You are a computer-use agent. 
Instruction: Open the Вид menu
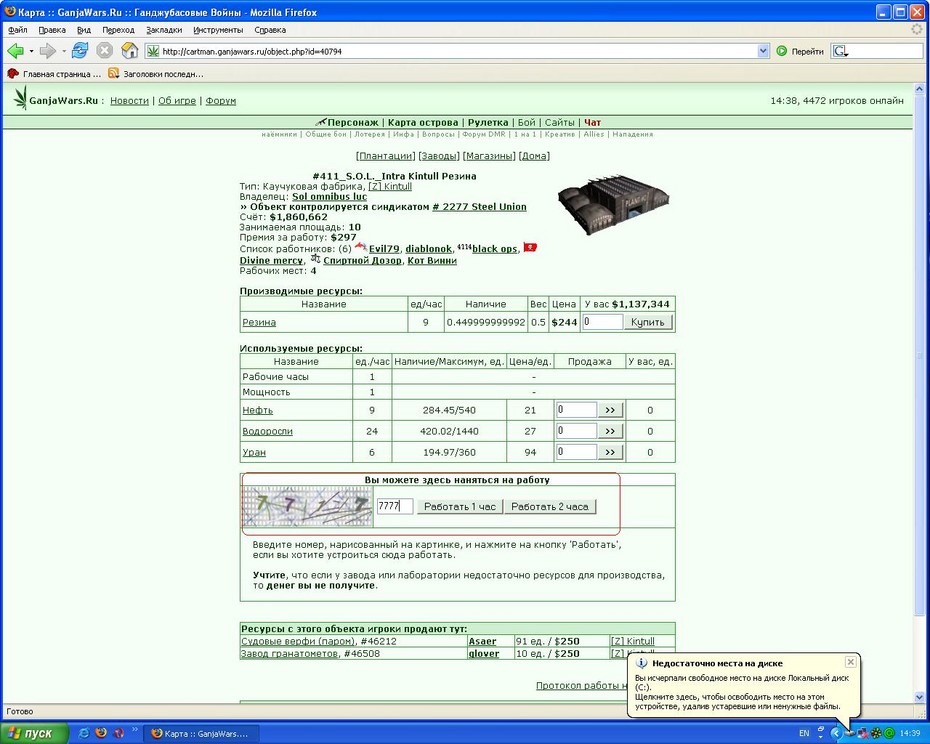coord(84,30)
